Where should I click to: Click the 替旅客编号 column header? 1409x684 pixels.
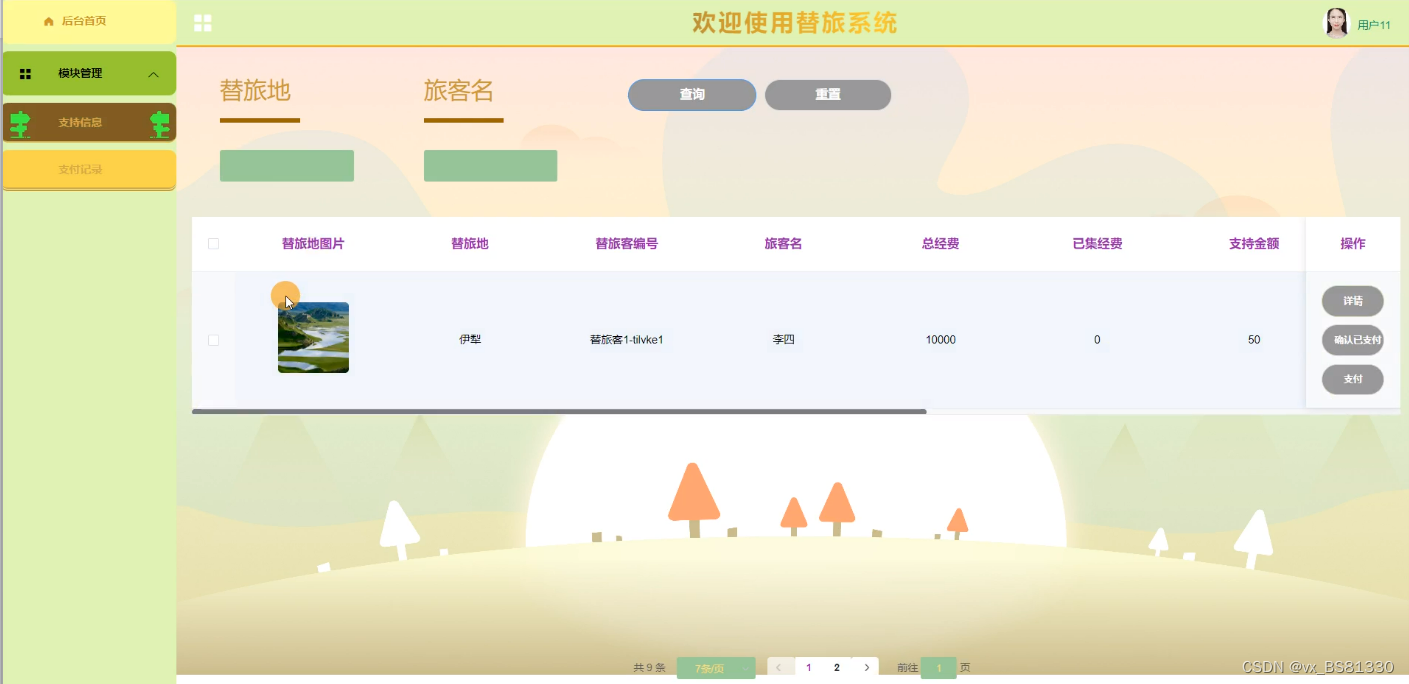tap(627, 244)
